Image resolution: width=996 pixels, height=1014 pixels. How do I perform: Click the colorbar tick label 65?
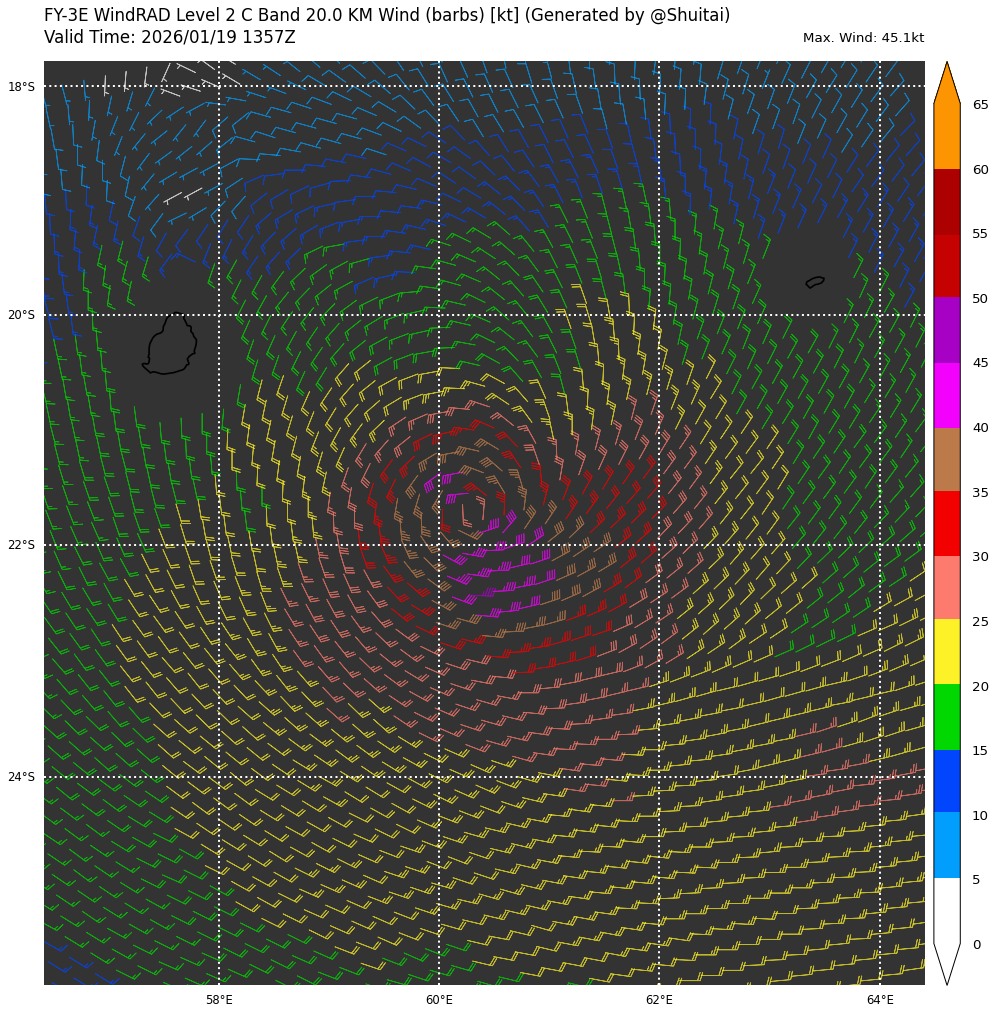(x=980, y=105)
